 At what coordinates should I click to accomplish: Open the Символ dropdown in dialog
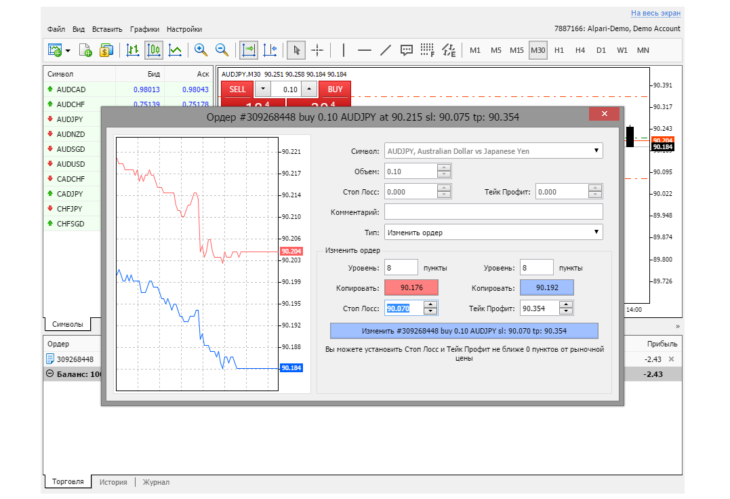[493, 151]
